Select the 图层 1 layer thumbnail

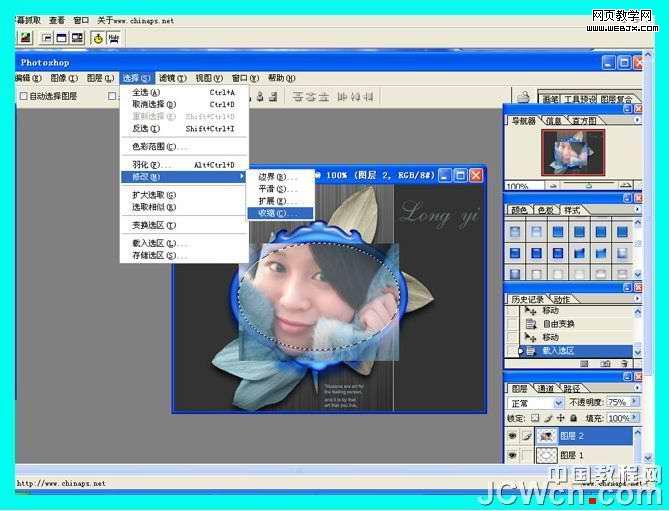[547, 455]
